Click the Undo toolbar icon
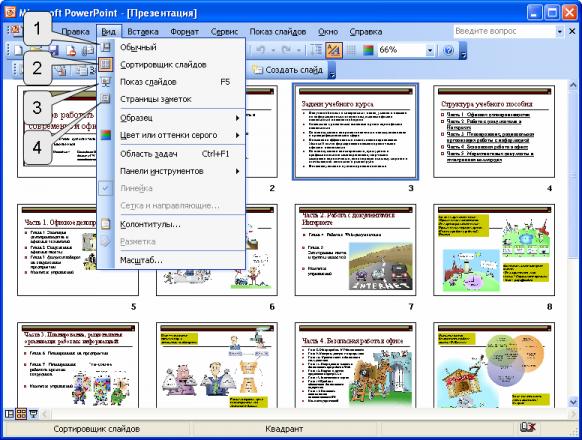582x440 pixels. click(260, 50)
